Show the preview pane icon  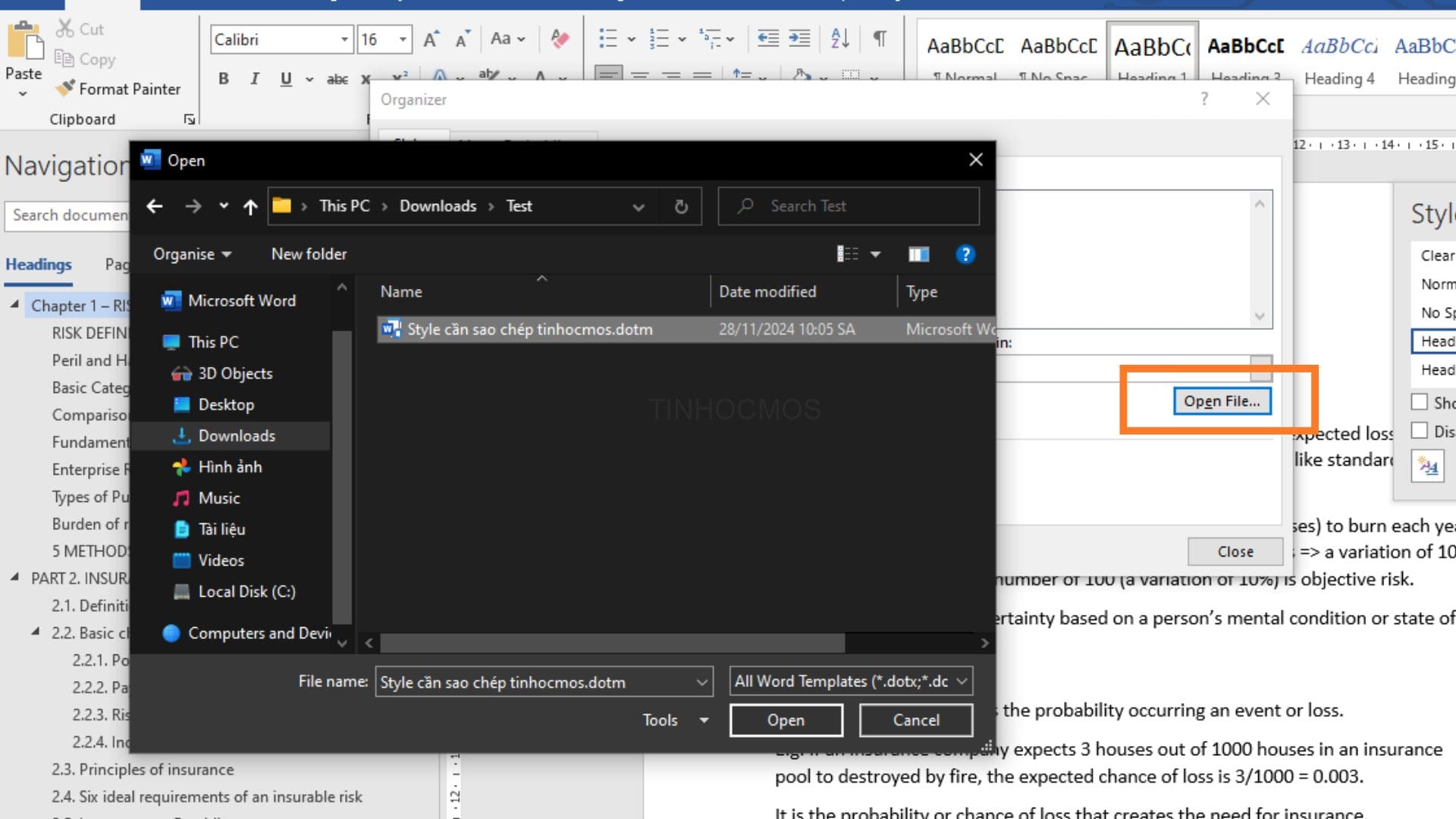pyautogui.click(x=918, y=254)
